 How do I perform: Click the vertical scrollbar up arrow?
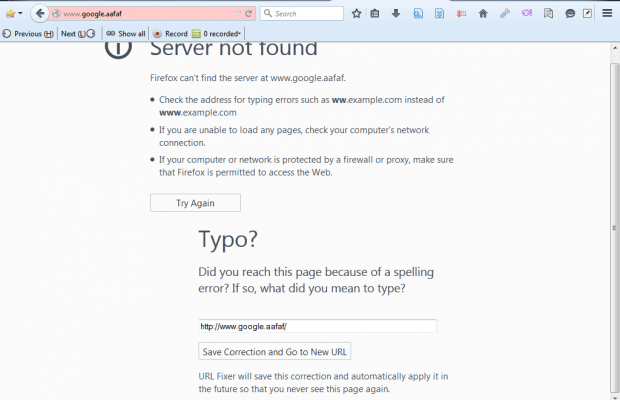tap(615, 48)
